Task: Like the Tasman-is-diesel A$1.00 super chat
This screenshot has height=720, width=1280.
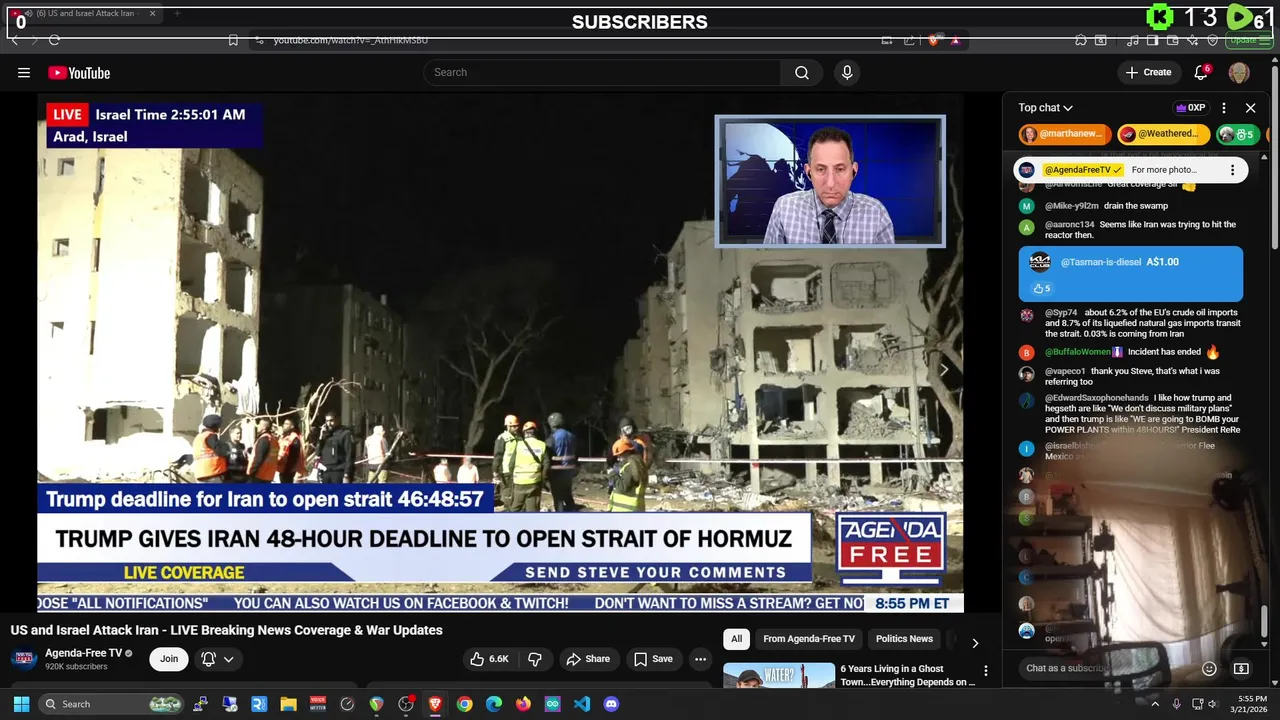Action: 1041,288
